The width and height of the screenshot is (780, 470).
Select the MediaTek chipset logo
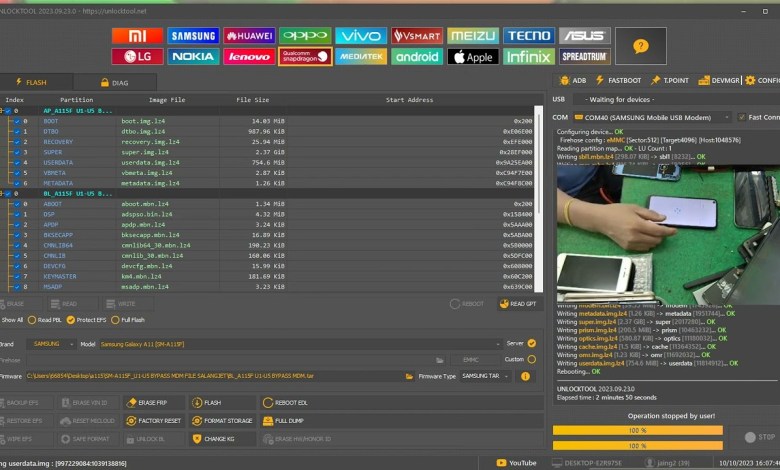pyautogui.click(x=361, y=57)
